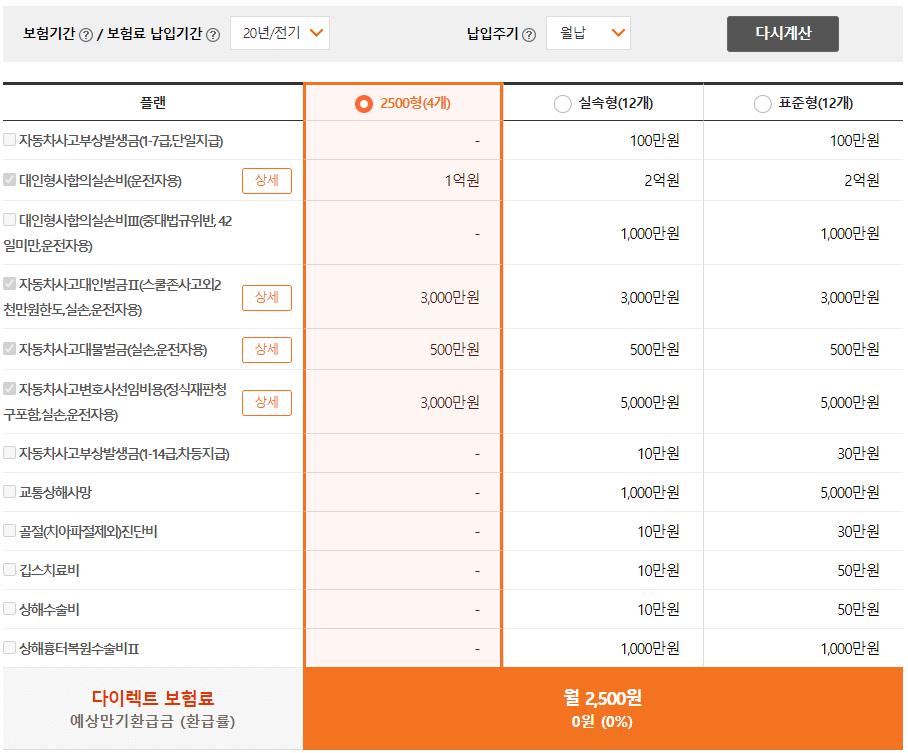Click the 플랜 column header
Viewport: 908px width, 753px height.
(153, 103)
